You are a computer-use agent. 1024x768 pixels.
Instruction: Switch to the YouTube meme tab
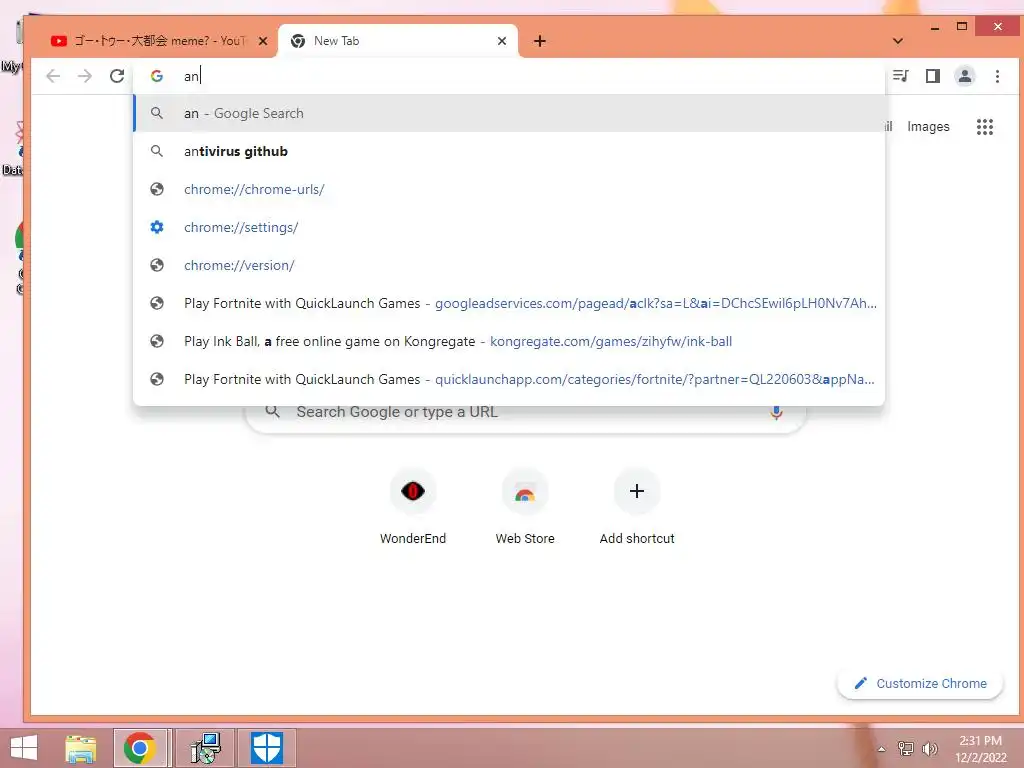[157, 41]
